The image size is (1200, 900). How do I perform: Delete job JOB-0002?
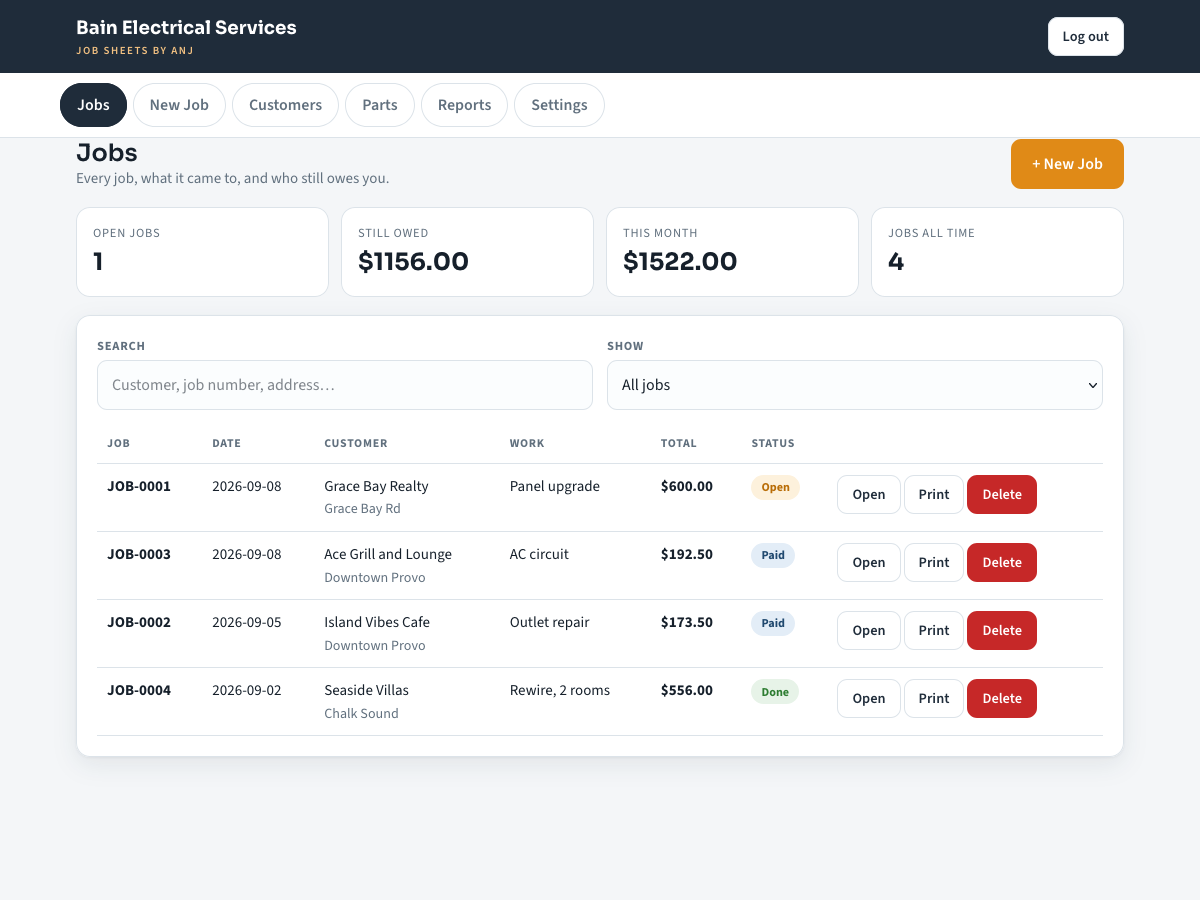(1002, 630)
